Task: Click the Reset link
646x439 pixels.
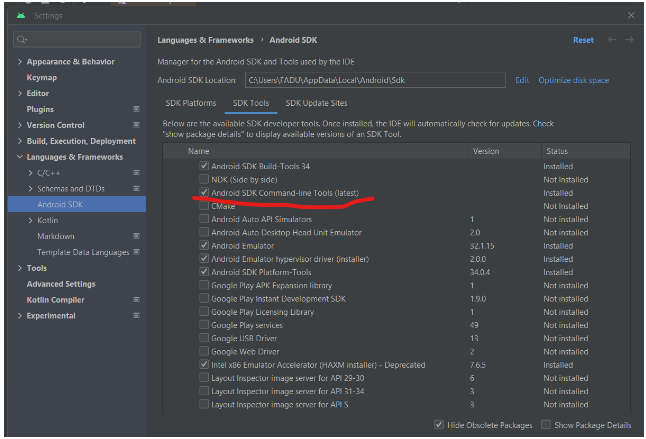Action: click(583, 40)
